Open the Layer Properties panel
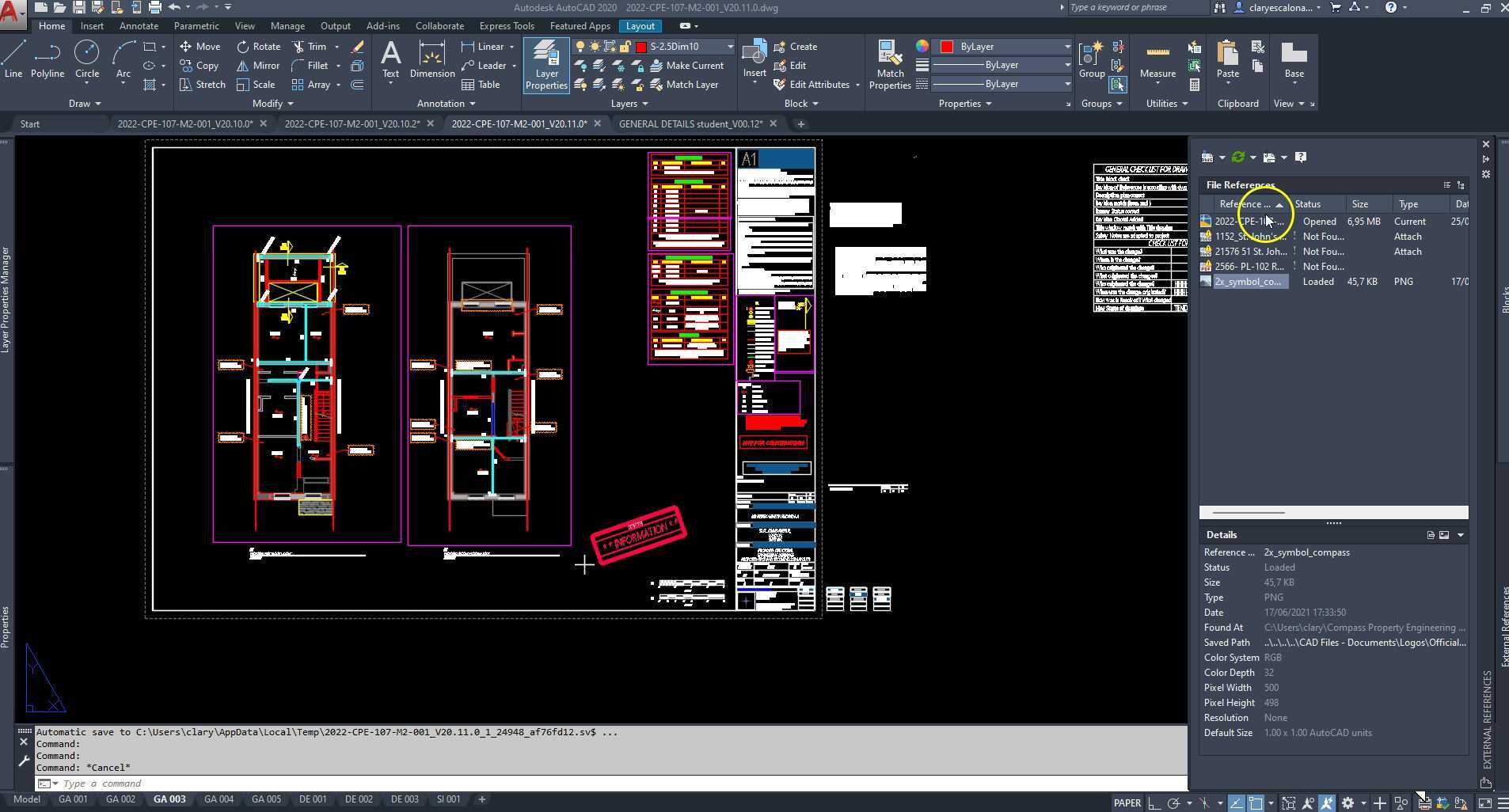The image size is (1509, 812). tap(546, 65)
